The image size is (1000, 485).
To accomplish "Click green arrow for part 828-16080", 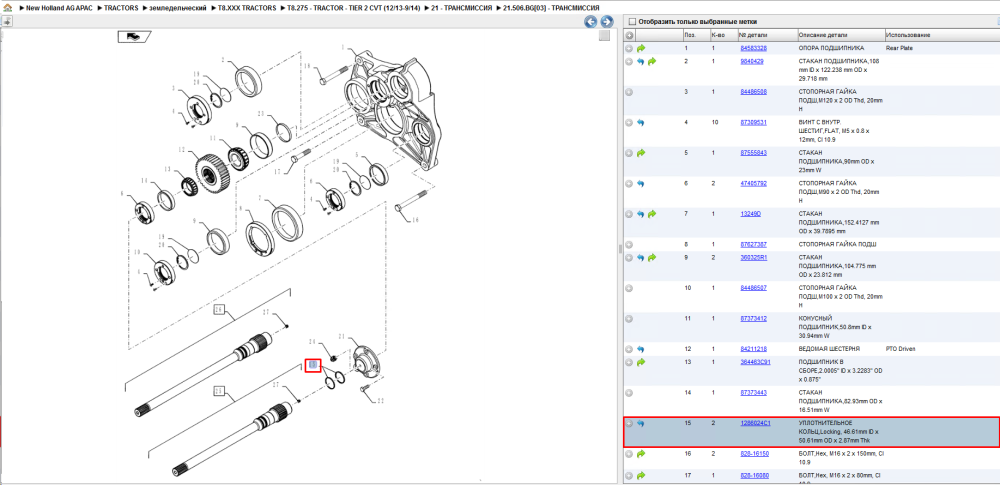I will pos(641,475).
